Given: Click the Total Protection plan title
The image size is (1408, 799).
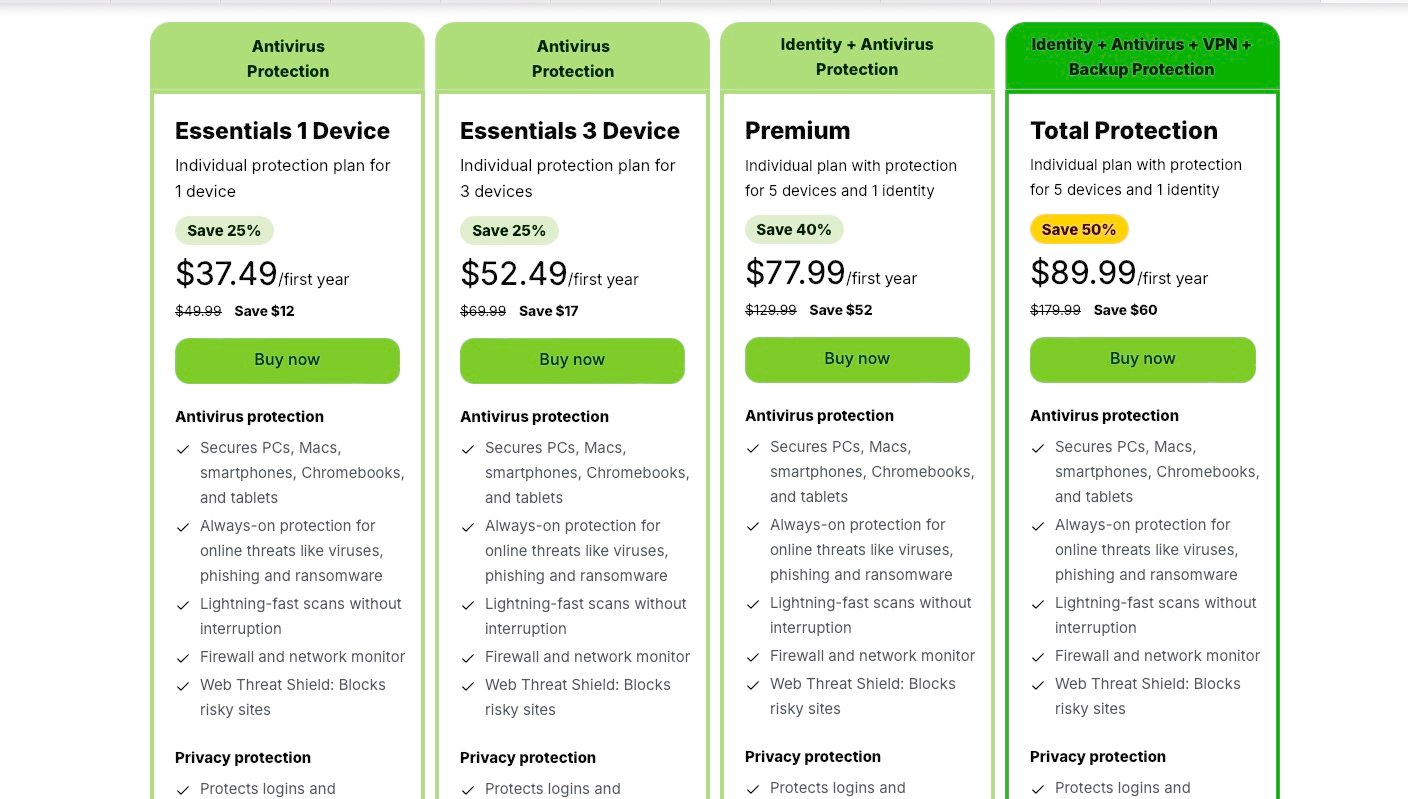Looking at the screenshot, I should click(1124, 131).
